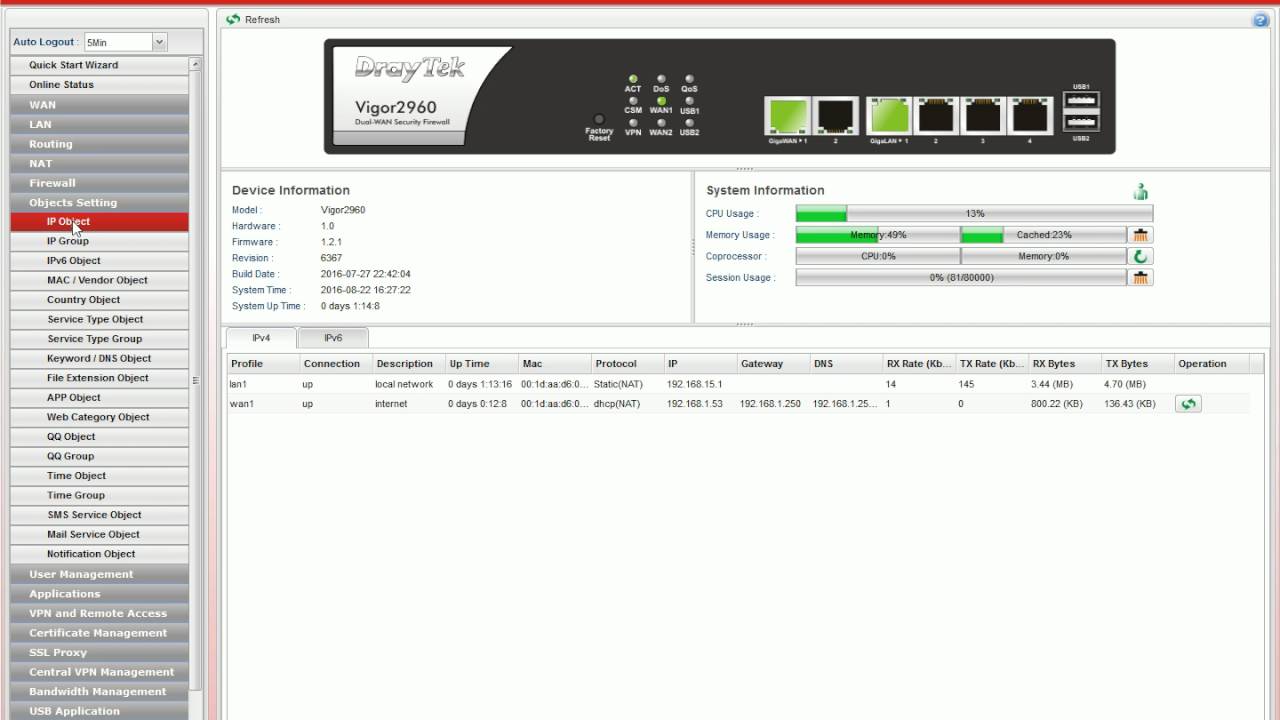
Task: Click the ACT LED indicator
Action: [633, 78]
